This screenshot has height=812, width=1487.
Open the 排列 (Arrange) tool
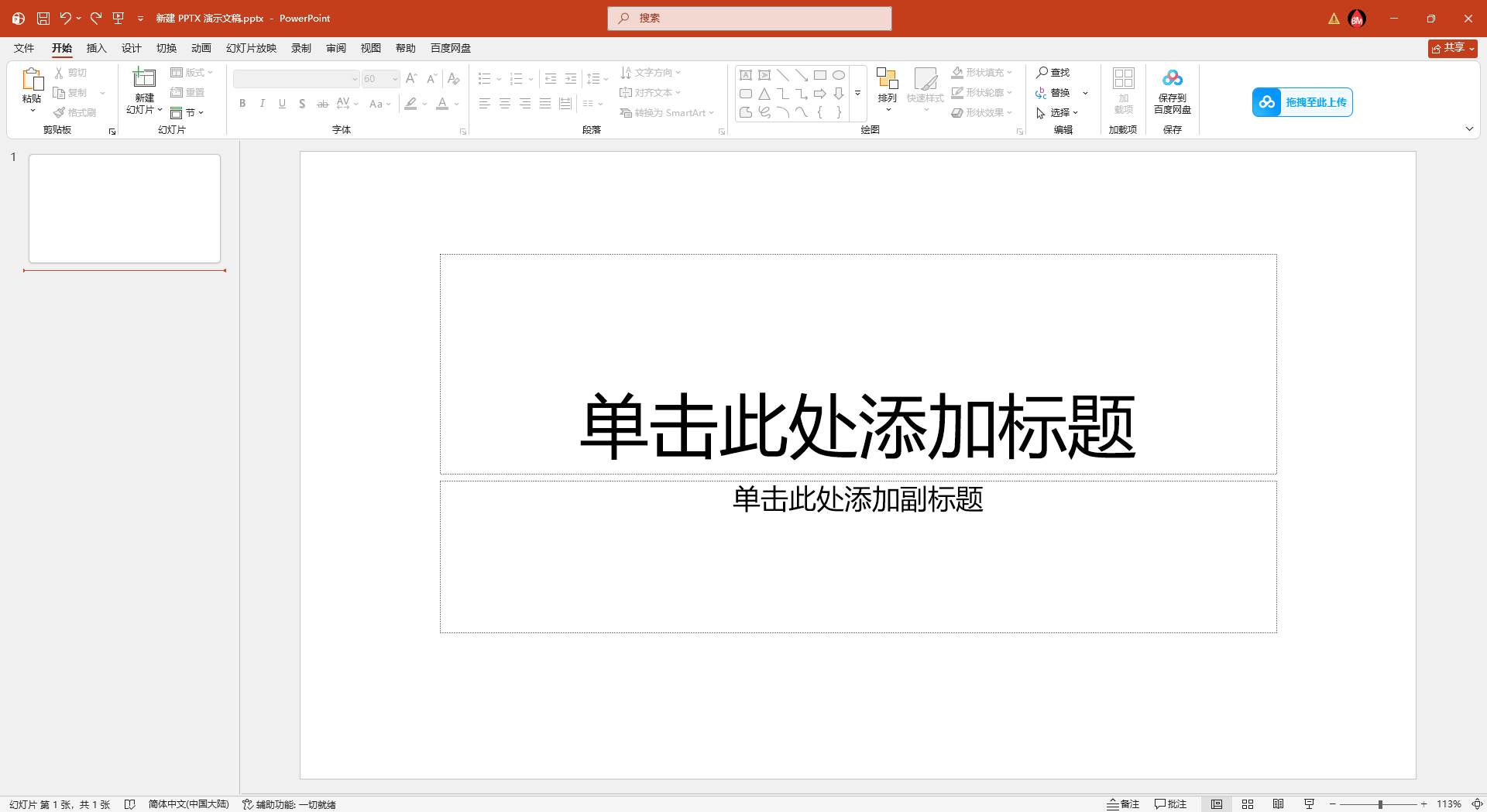click(887, 87)
